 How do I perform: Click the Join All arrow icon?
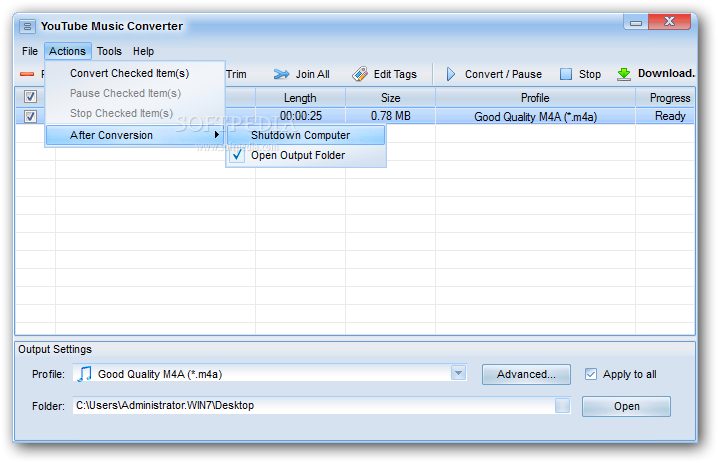tap(281, 74)
